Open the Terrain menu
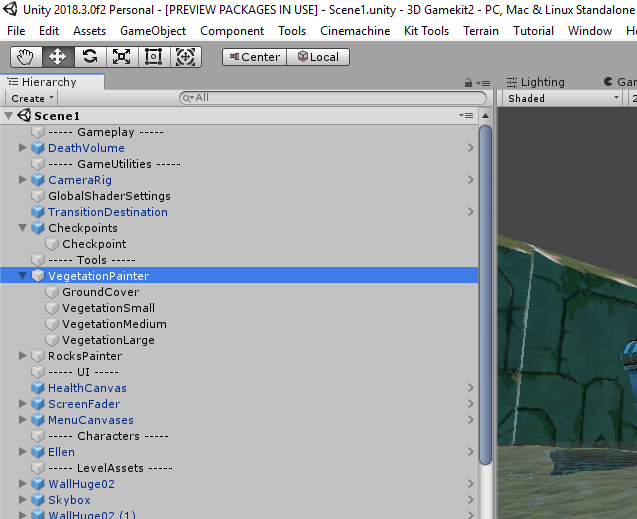 481,31
